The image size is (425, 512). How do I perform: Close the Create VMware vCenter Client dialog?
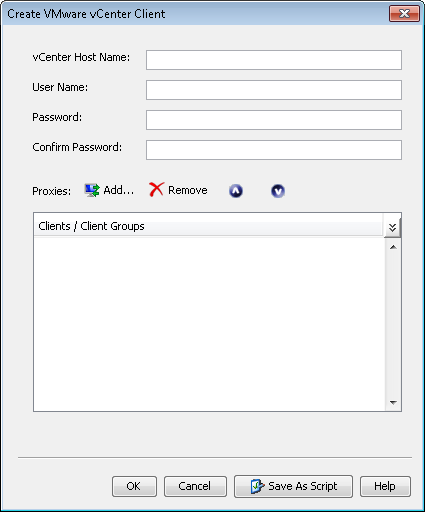click(404, 14)
